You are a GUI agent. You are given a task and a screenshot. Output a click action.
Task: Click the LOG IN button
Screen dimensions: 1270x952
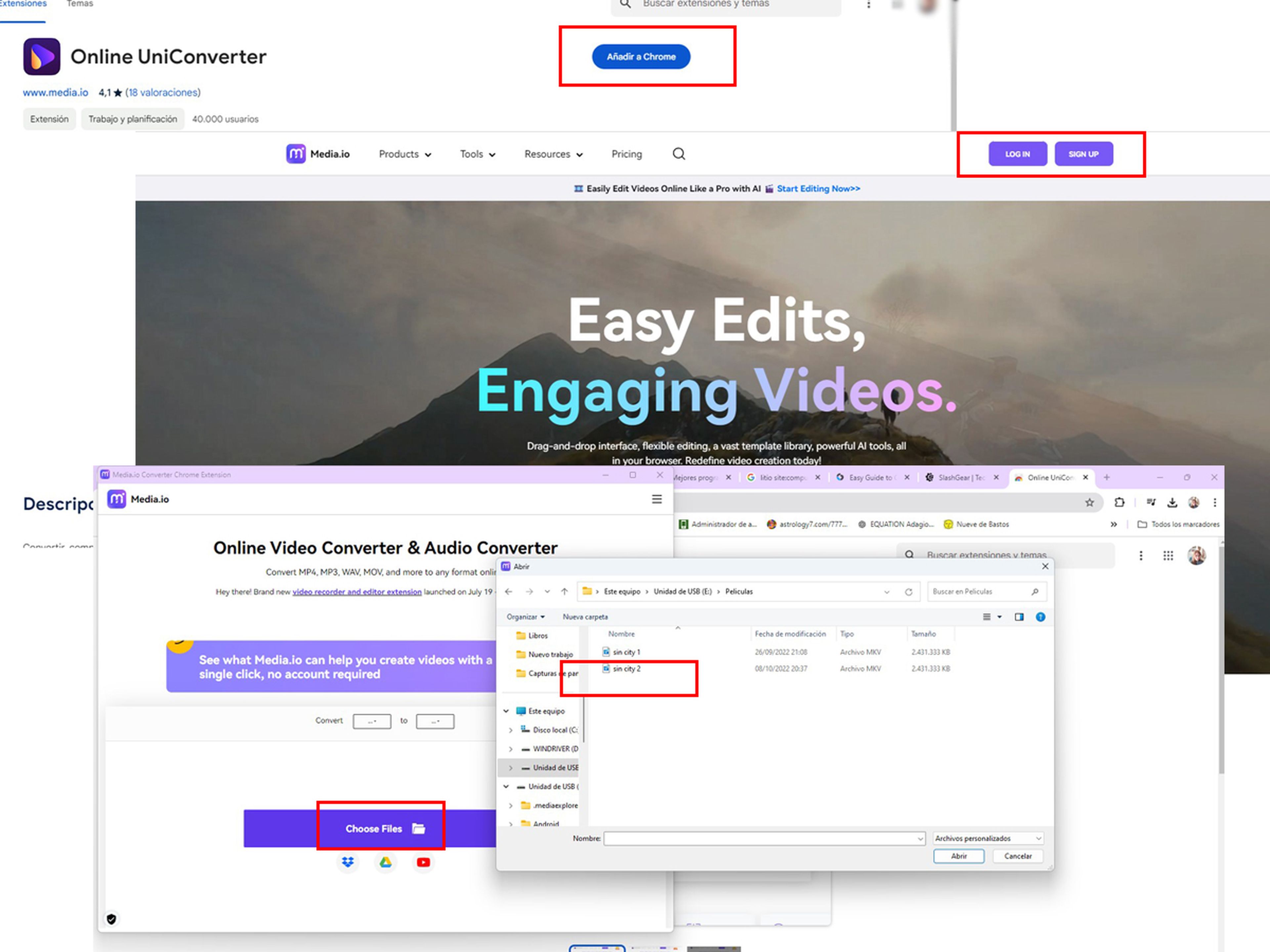(1017, 154)
